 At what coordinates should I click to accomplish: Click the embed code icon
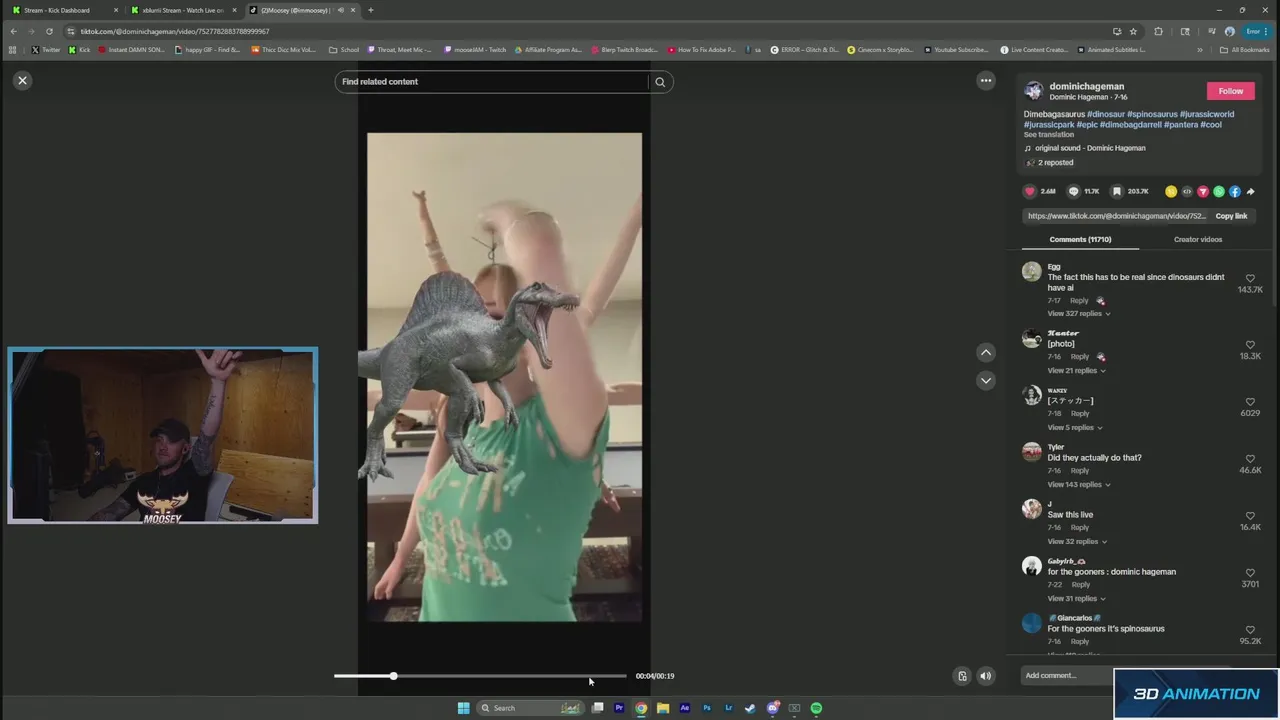[x=1187, y=191]
